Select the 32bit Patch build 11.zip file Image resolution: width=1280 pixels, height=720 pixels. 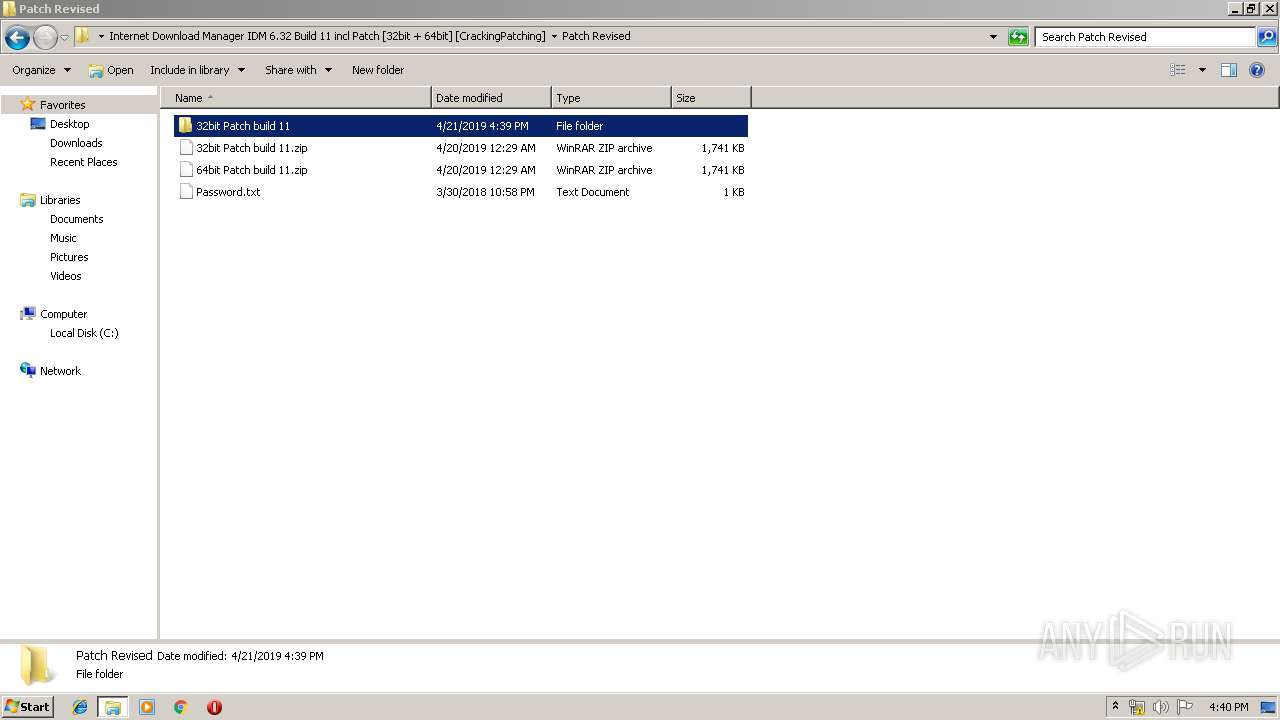(460, 148)
